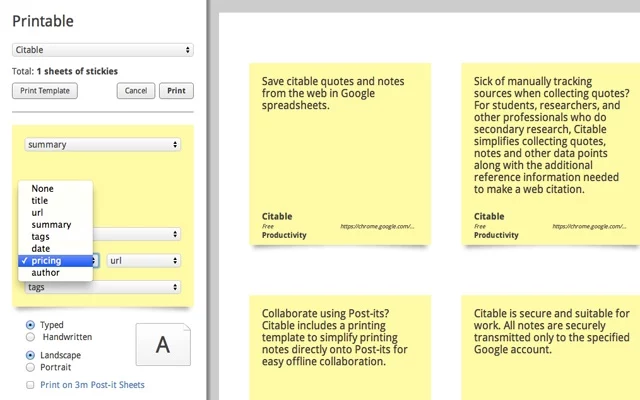The width and height of the screenshot is (640, 400).
Task: Click 'Free' pricing on first sticky
Action: [268, 227]
